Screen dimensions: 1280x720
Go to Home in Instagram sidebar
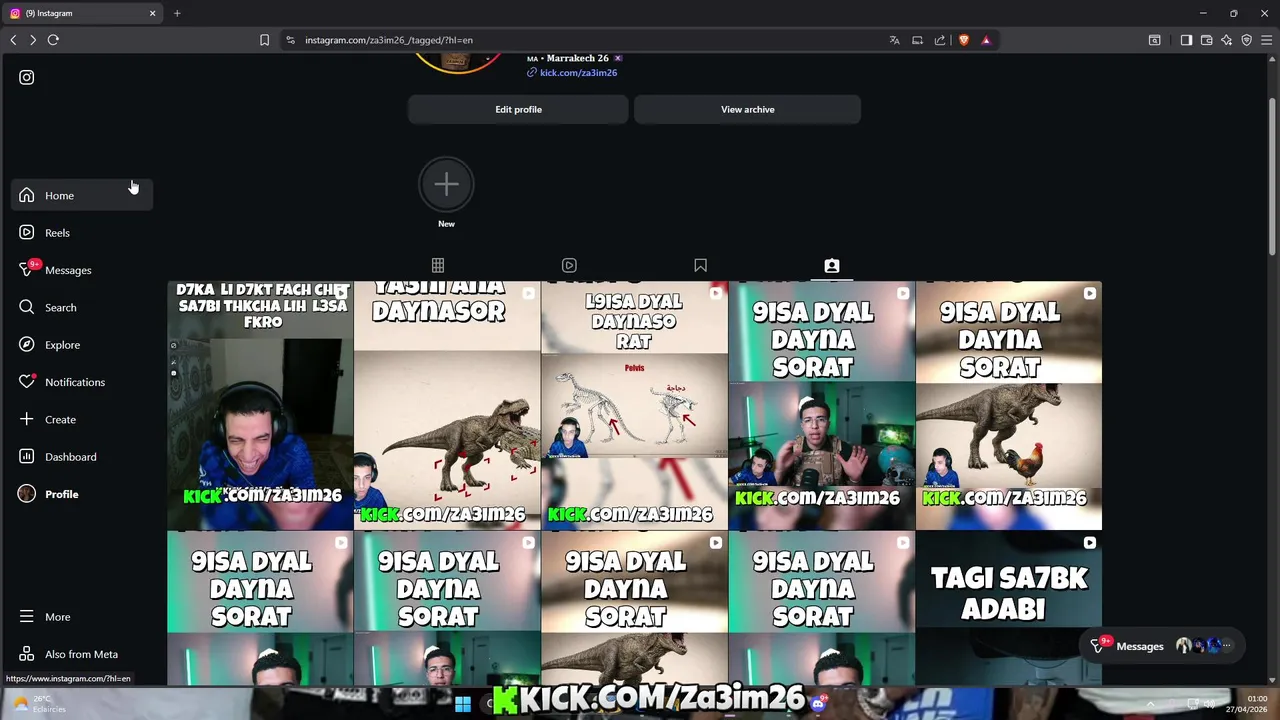(82, 195)
